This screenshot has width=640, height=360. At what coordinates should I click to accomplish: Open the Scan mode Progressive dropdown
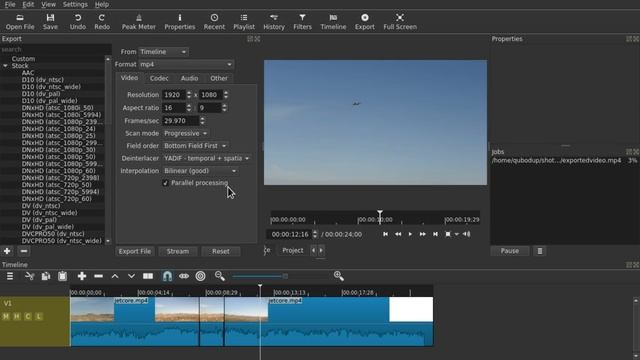coord(186,133)
